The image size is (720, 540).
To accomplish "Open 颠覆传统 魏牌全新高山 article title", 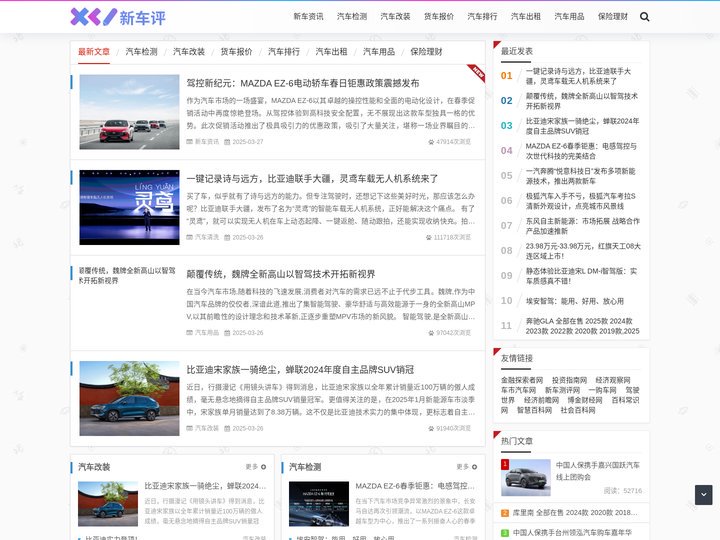I will (x=281, y=274).
